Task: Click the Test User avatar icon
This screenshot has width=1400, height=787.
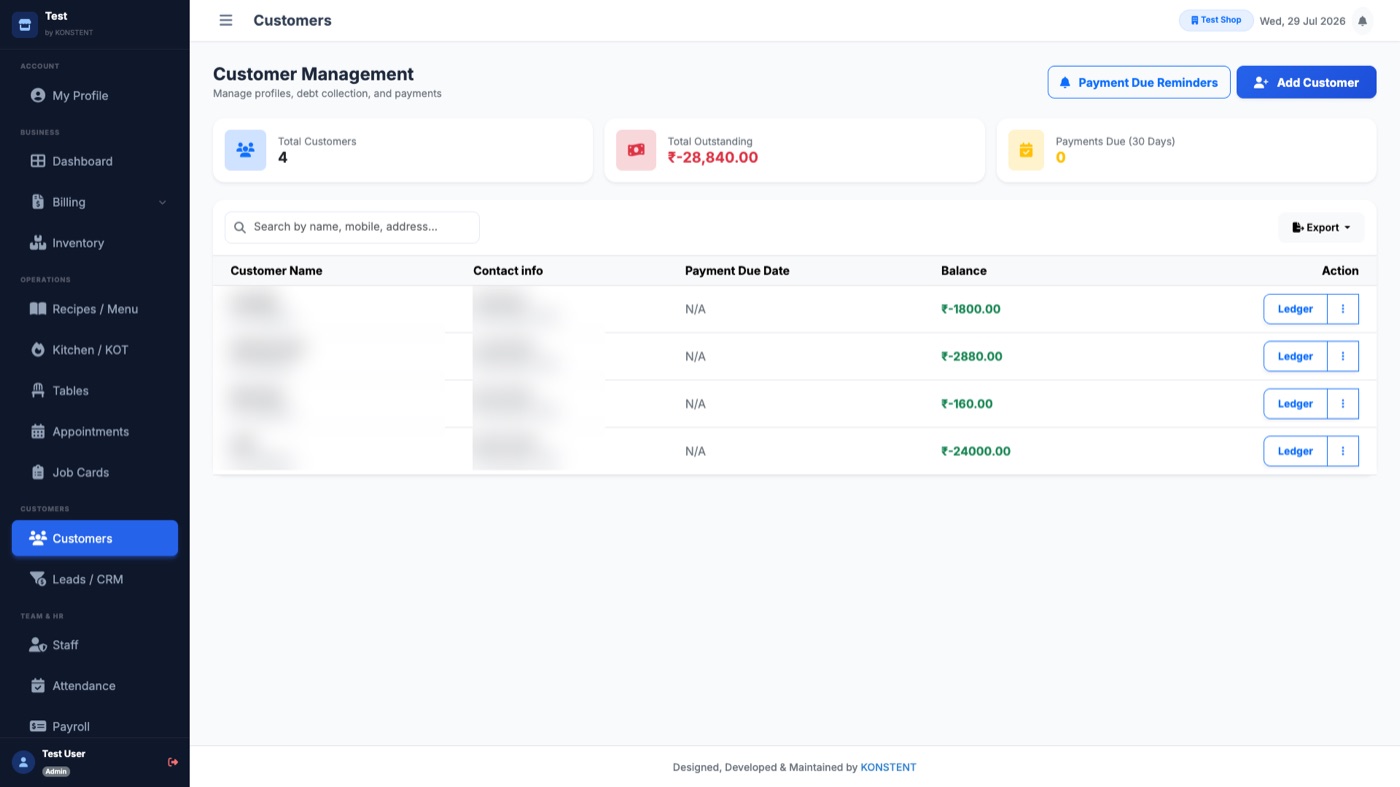Action: click(23, 762)
